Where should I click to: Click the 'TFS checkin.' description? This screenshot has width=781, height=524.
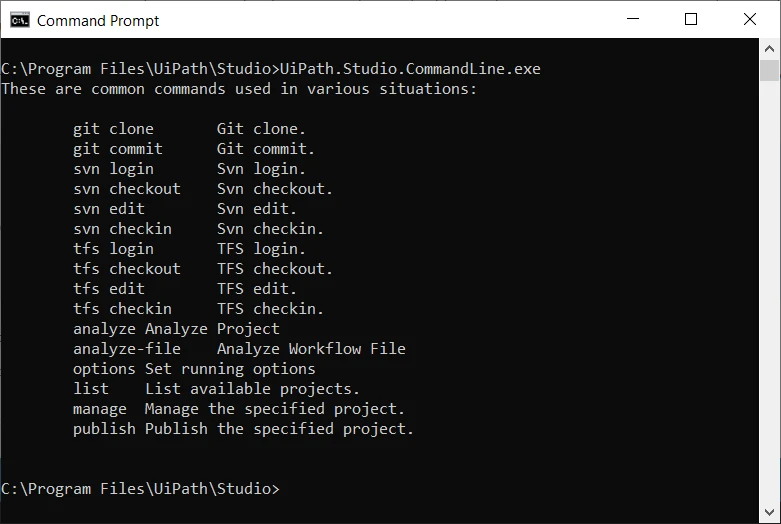click(270, 308)
